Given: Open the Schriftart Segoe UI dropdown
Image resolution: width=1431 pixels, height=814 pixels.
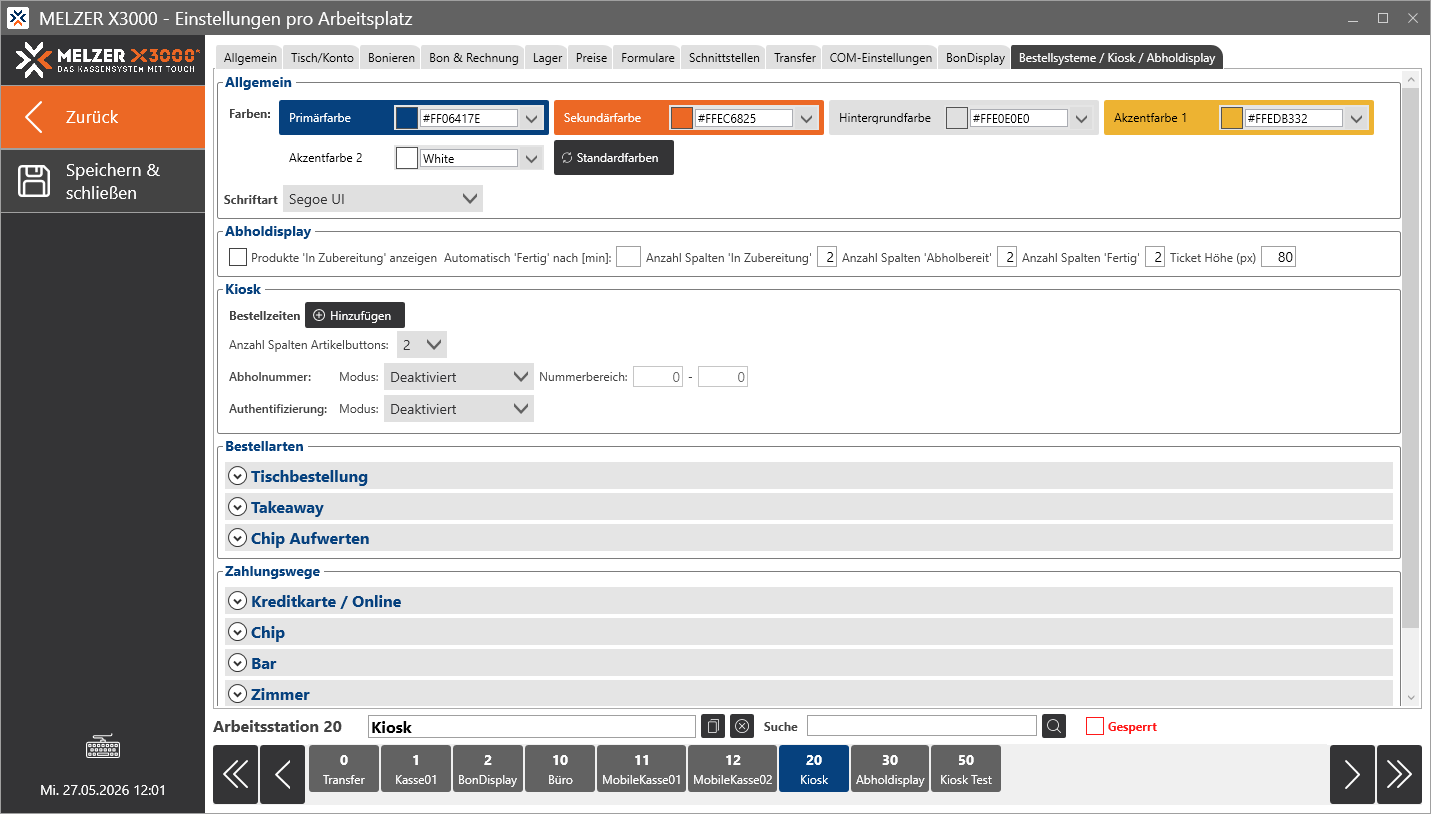Looking at the screenshot, I should 383,199.
